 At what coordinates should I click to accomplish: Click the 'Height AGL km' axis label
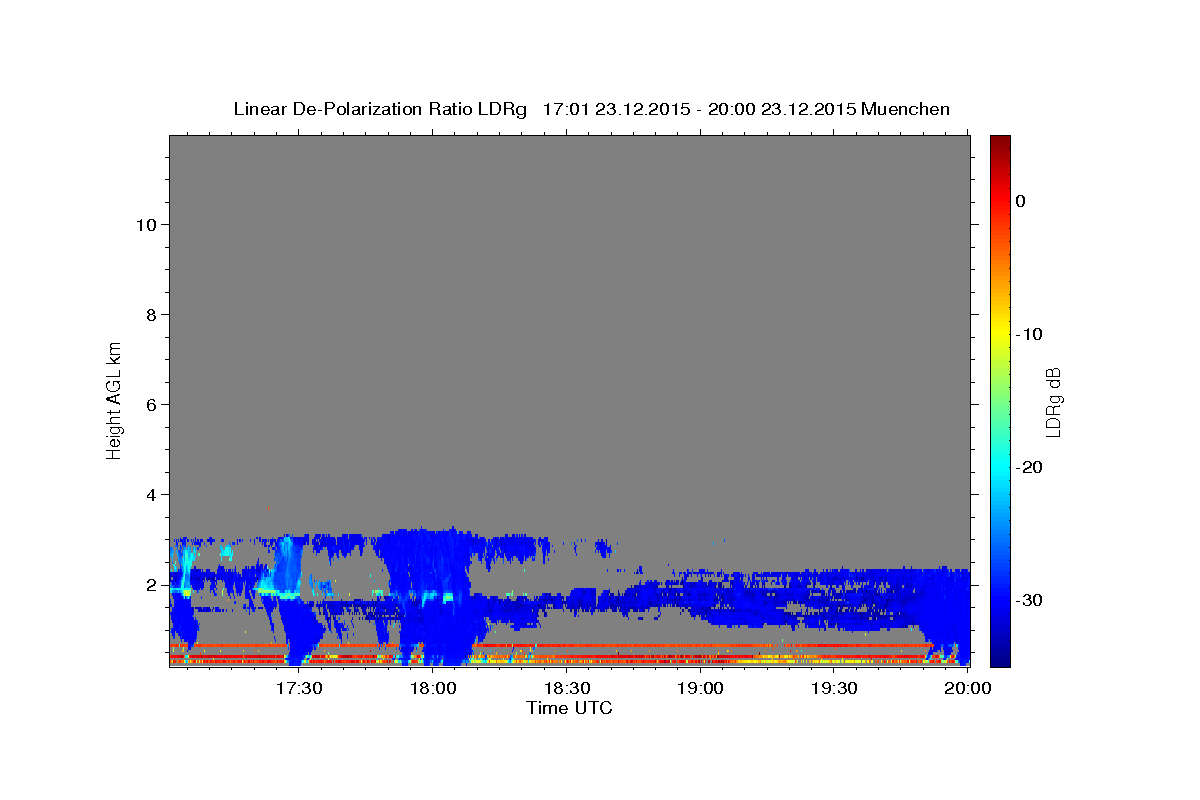coord(115,399)
